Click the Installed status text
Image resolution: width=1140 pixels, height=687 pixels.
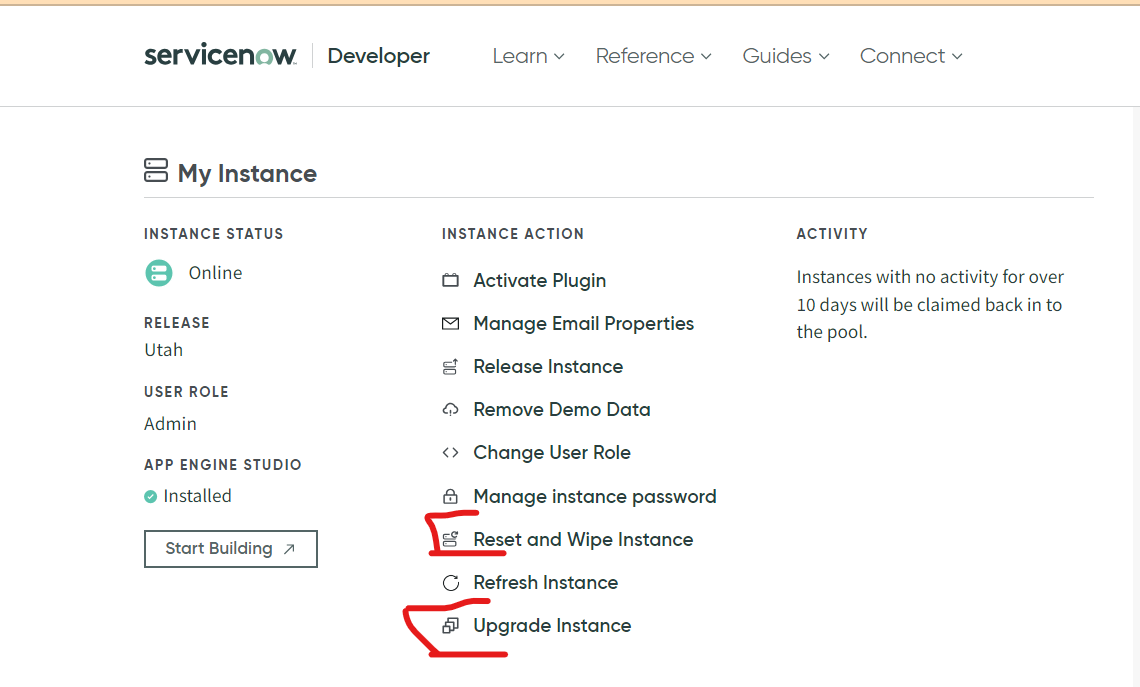(197, 496)
